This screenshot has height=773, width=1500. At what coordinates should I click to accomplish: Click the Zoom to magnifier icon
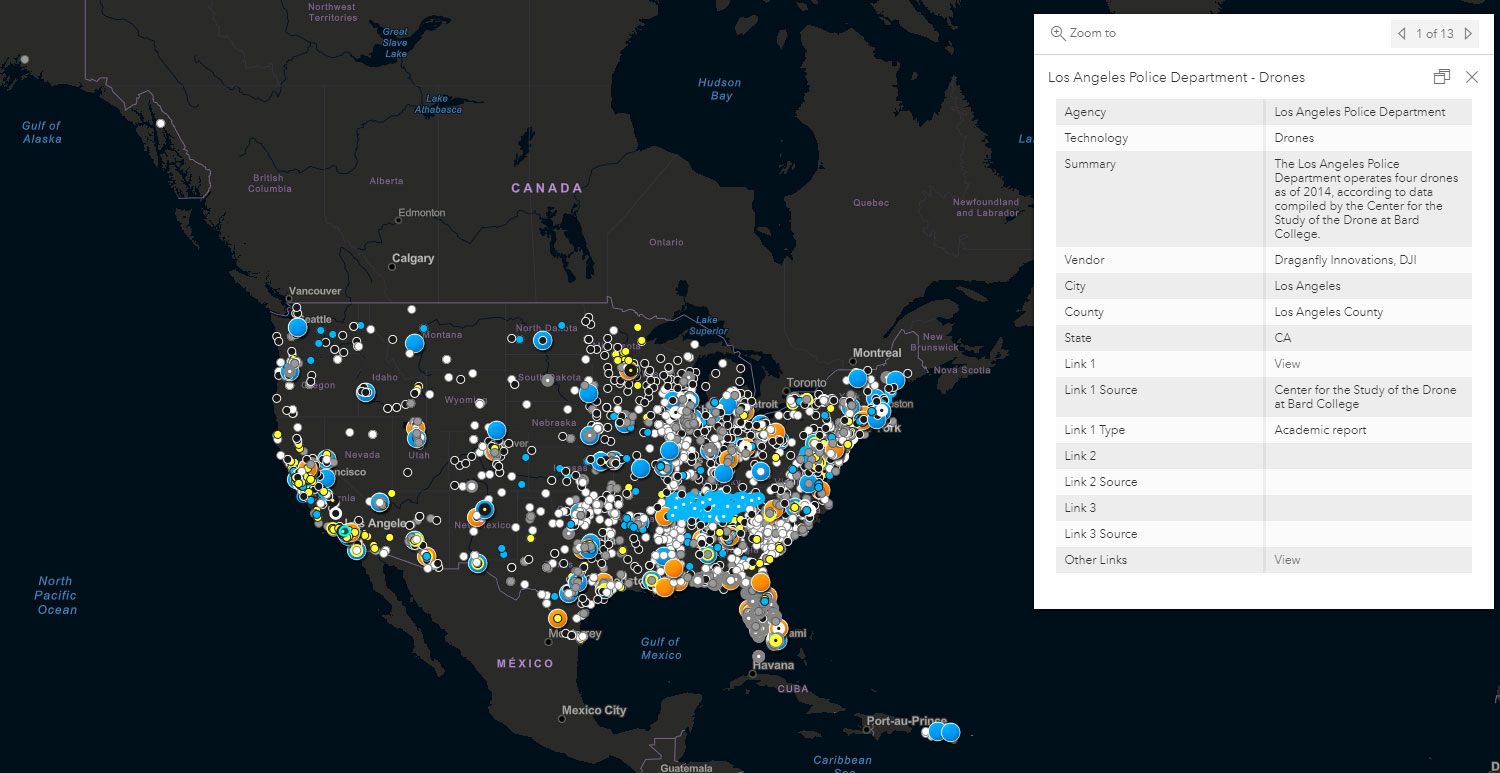click(1058, 33)
